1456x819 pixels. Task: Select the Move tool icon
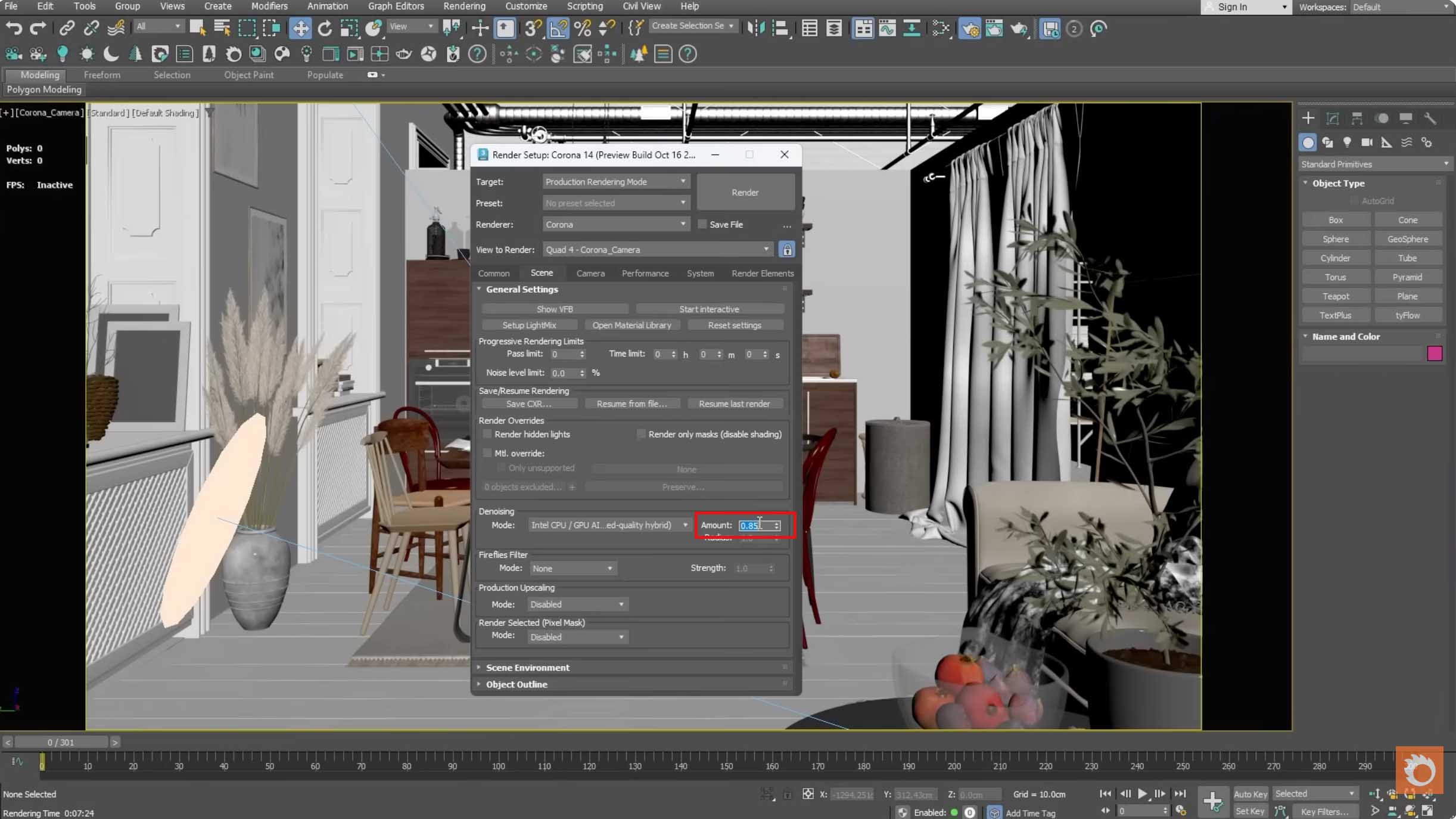point(301,28)
